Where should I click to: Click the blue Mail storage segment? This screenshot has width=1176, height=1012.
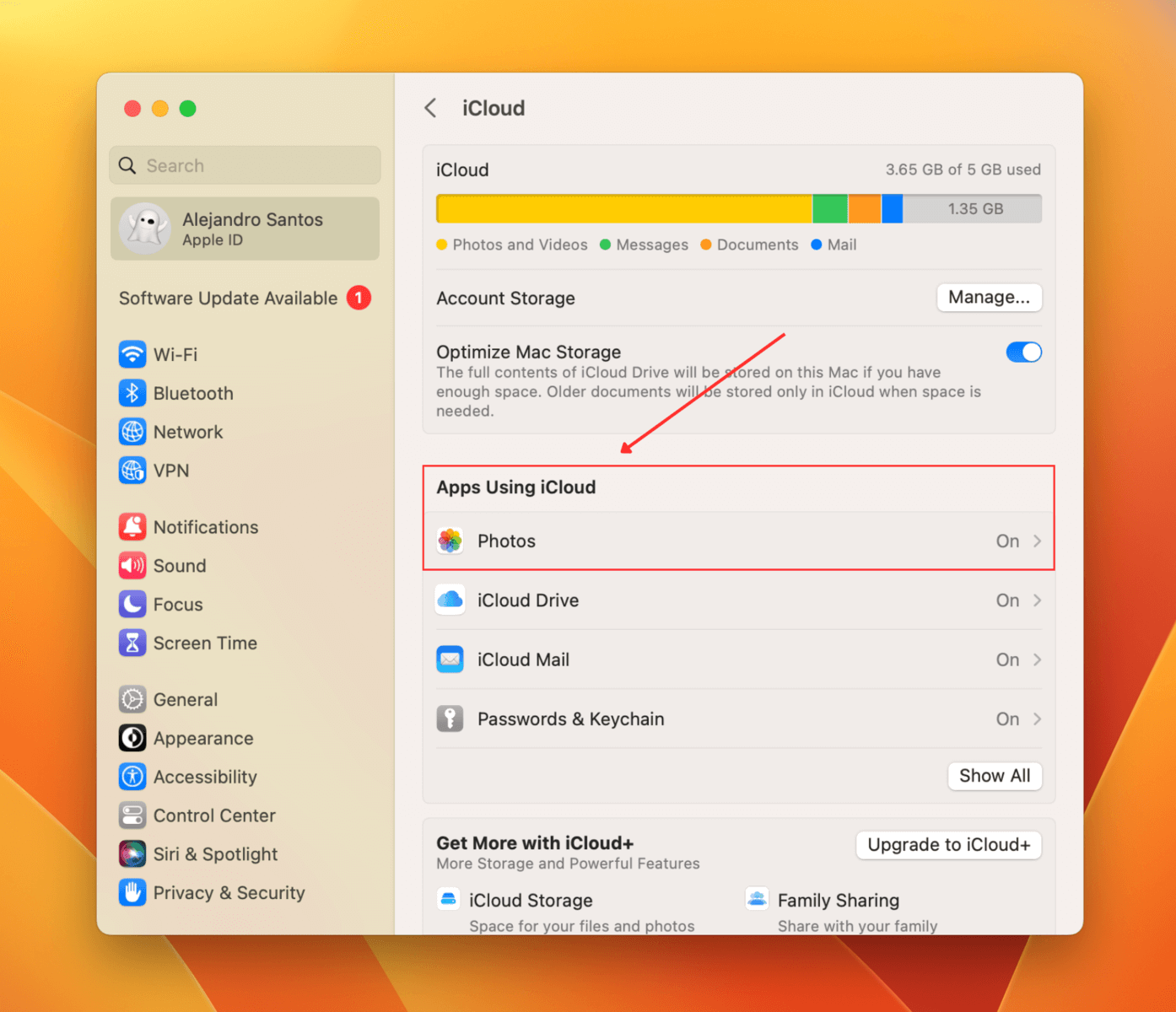tap(892, 208)
